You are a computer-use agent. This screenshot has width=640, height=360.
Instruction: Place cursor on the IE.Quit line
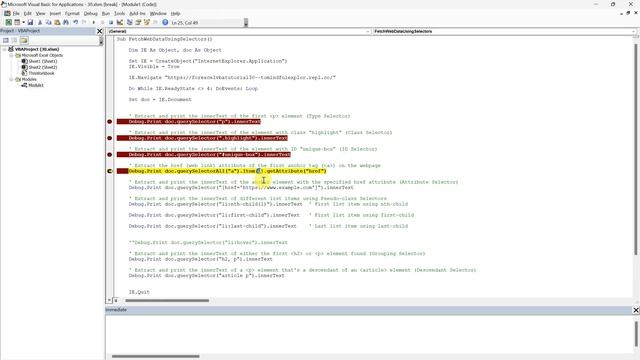point(139,292)
